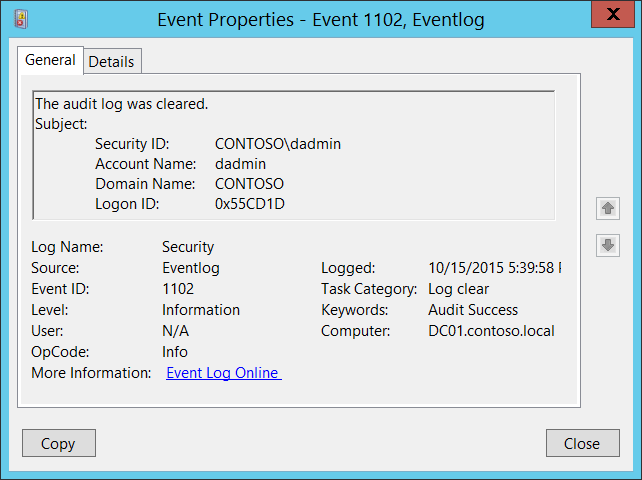Screen dimensions: 642x480
Task: Switch to the General tab
Action: (50, 60)
